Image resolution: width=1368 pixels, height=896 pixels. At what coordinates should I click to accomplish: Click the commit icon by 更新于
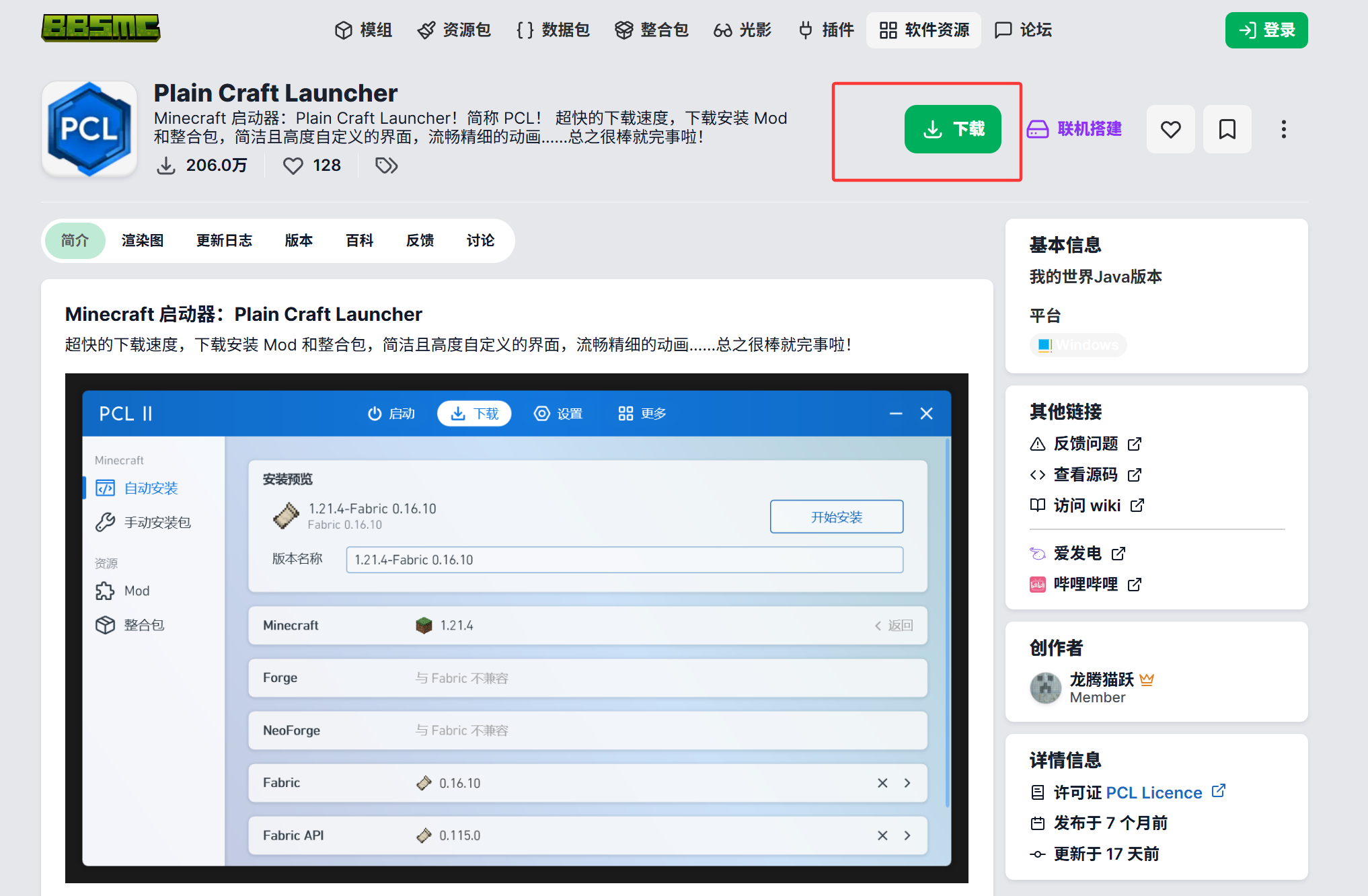[x=1038, y=854]
